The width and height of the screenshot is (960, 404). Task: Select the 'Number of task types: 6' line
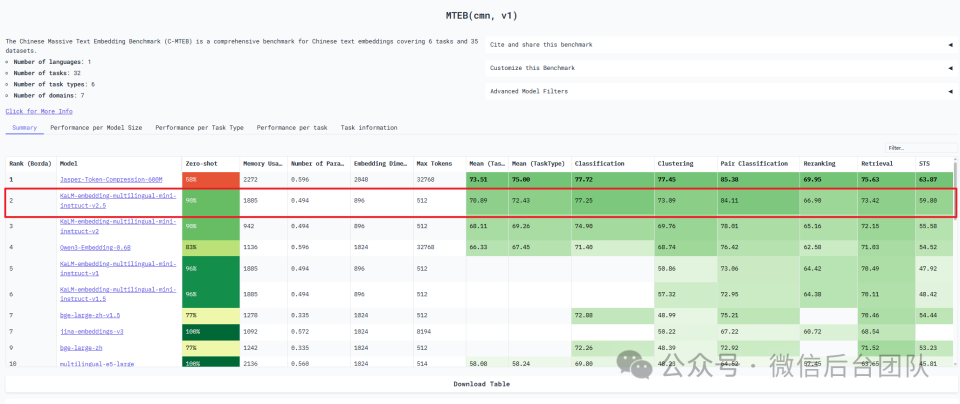[x=54, y=84]
